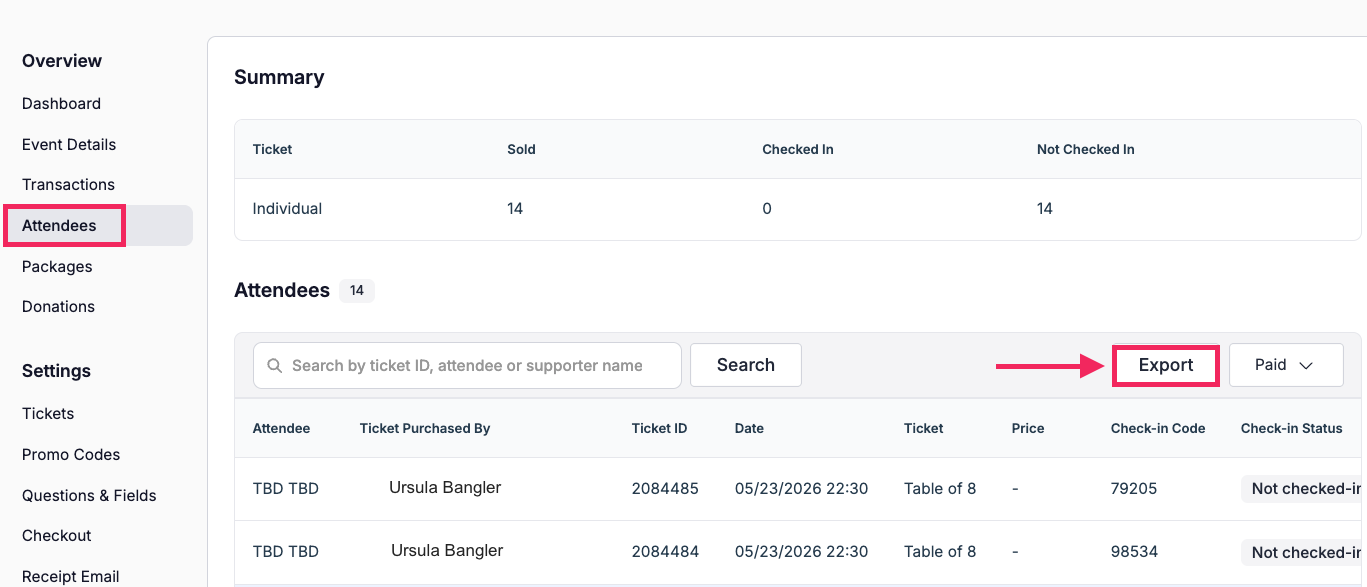The height and width of the screenshot is (587, 1367).
Task: Click check-in code 98534
Action: pyautogui.click(x=1134, y=552)
